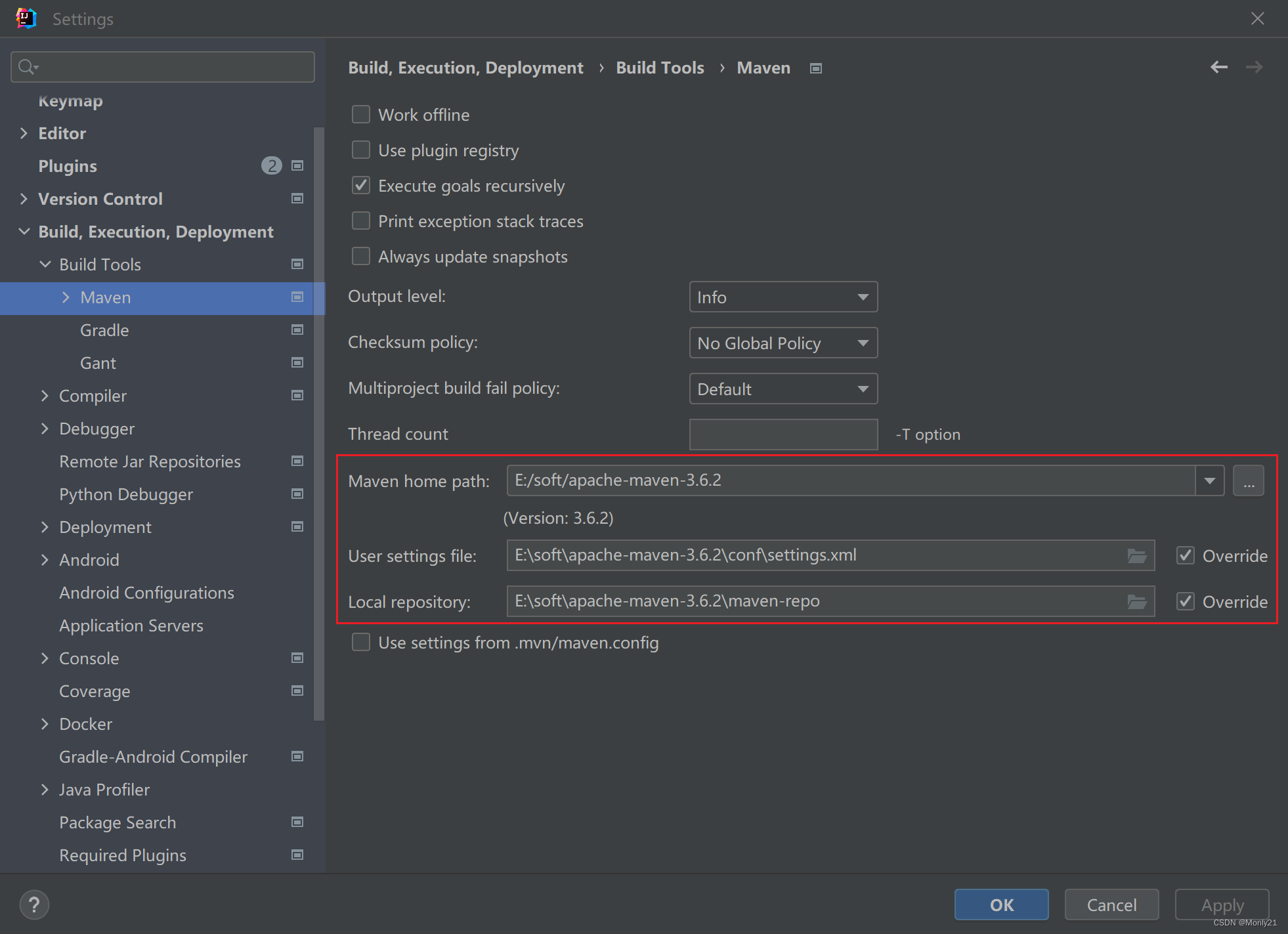Screen dimensions: 1288x934
Task: Click the project icon next to Build Tools
Action: (297, 265)
